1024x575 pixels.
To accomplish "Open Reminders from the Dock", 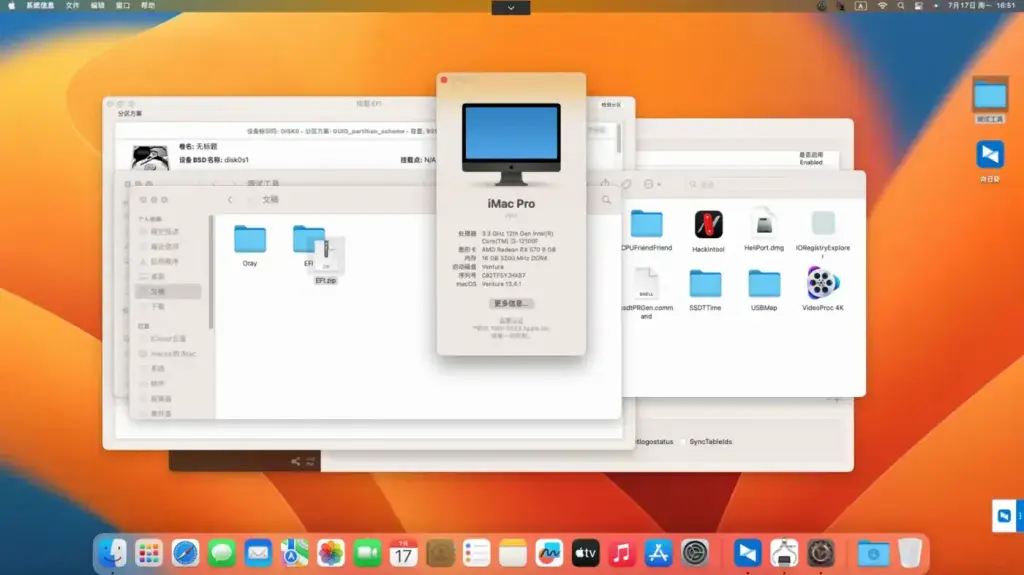I will pyautogui.click(x=477, y=553).
